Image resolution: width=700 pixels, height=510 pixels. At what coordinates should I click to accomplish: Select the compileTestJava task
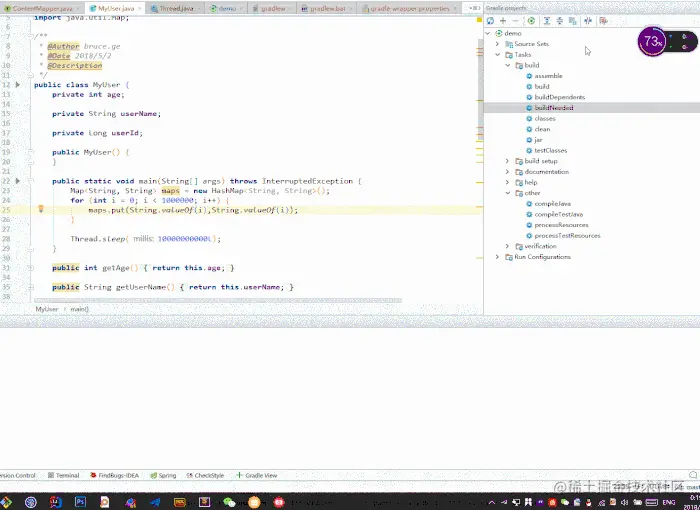[554, 214]
